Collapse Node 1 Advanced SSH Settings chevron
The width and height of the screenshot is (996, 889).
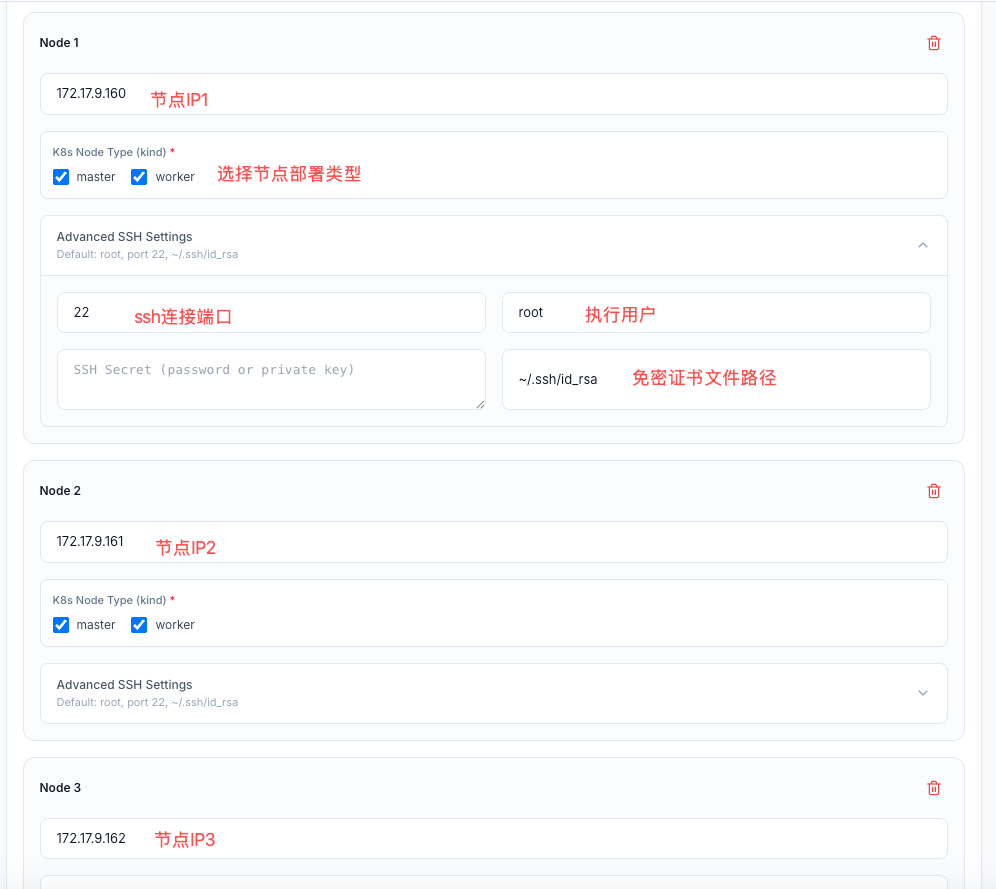click(x=922, y=245)
